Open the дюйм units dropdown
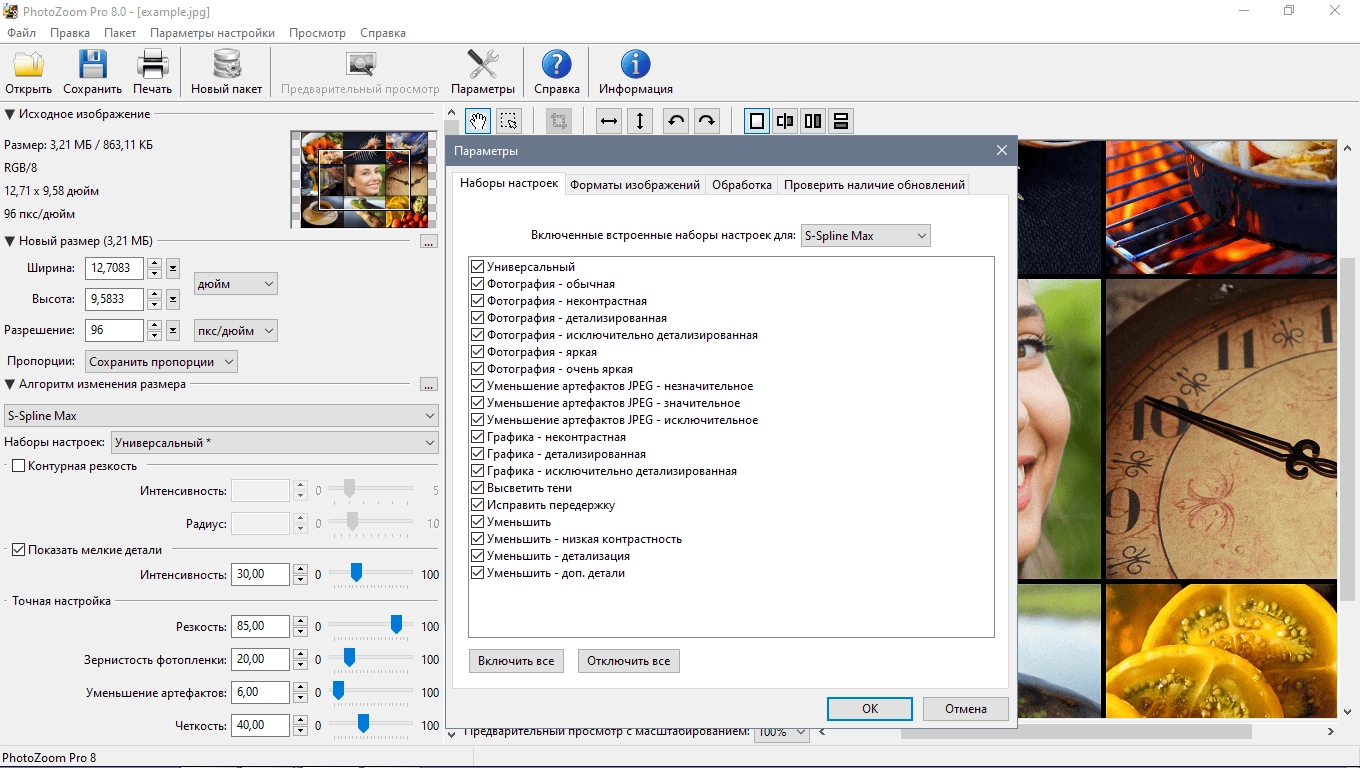 tap(235, 284)
